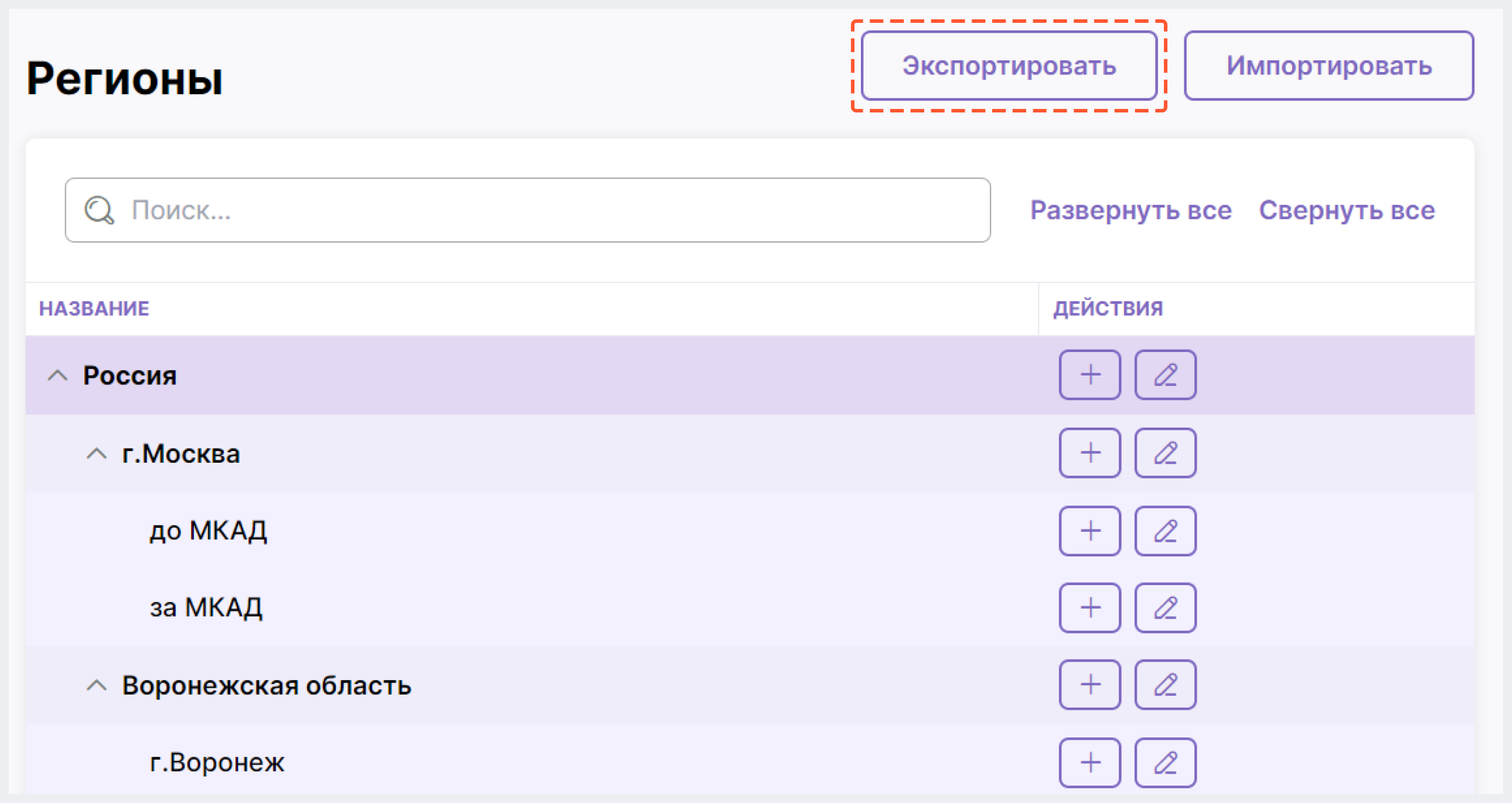Collapse the г.Москва subtree

[x=97, y=453]
